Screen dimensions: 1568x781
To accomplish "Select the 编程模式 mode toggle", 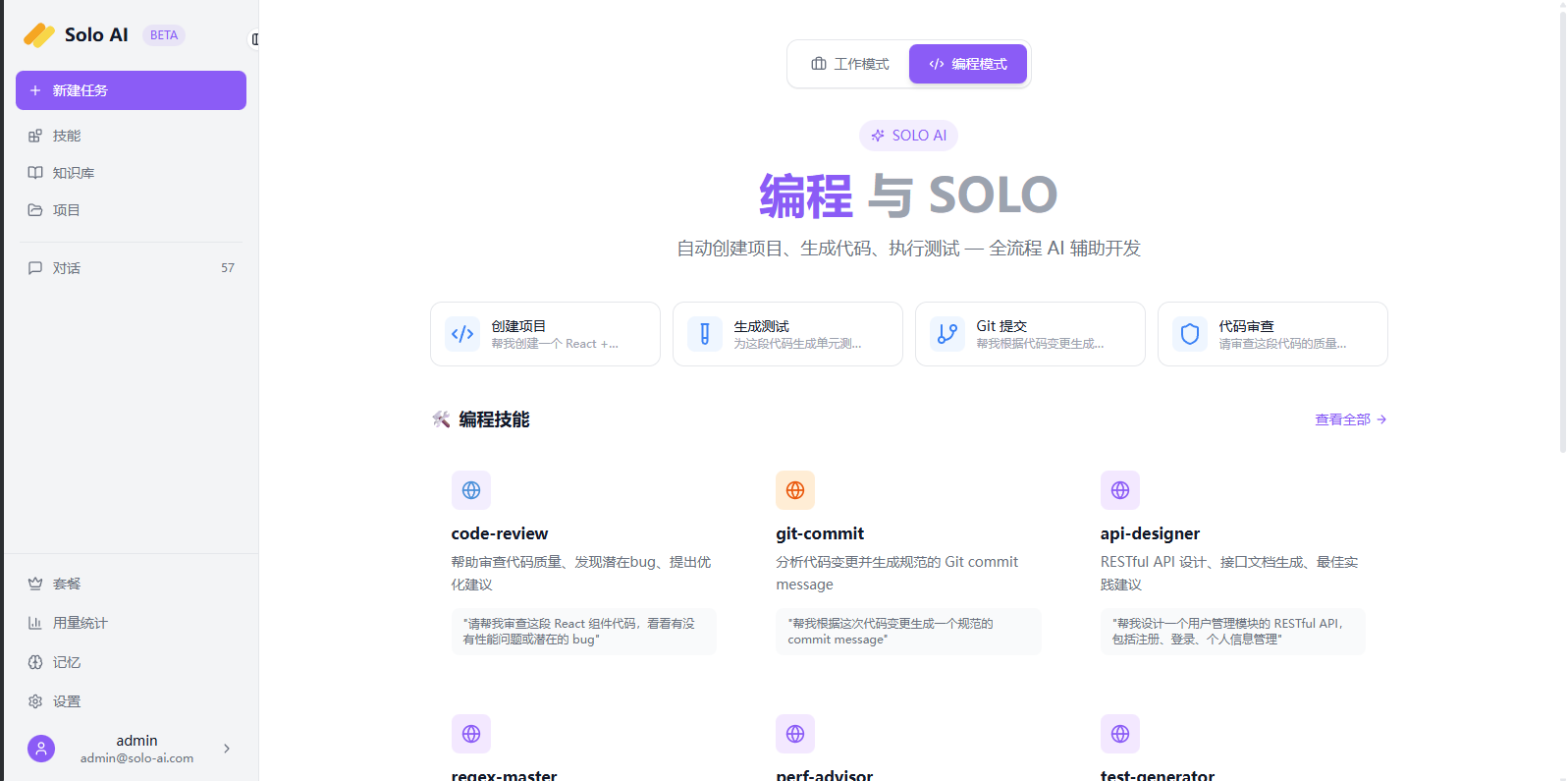I will pyautogui.click(x=968, y=64).
